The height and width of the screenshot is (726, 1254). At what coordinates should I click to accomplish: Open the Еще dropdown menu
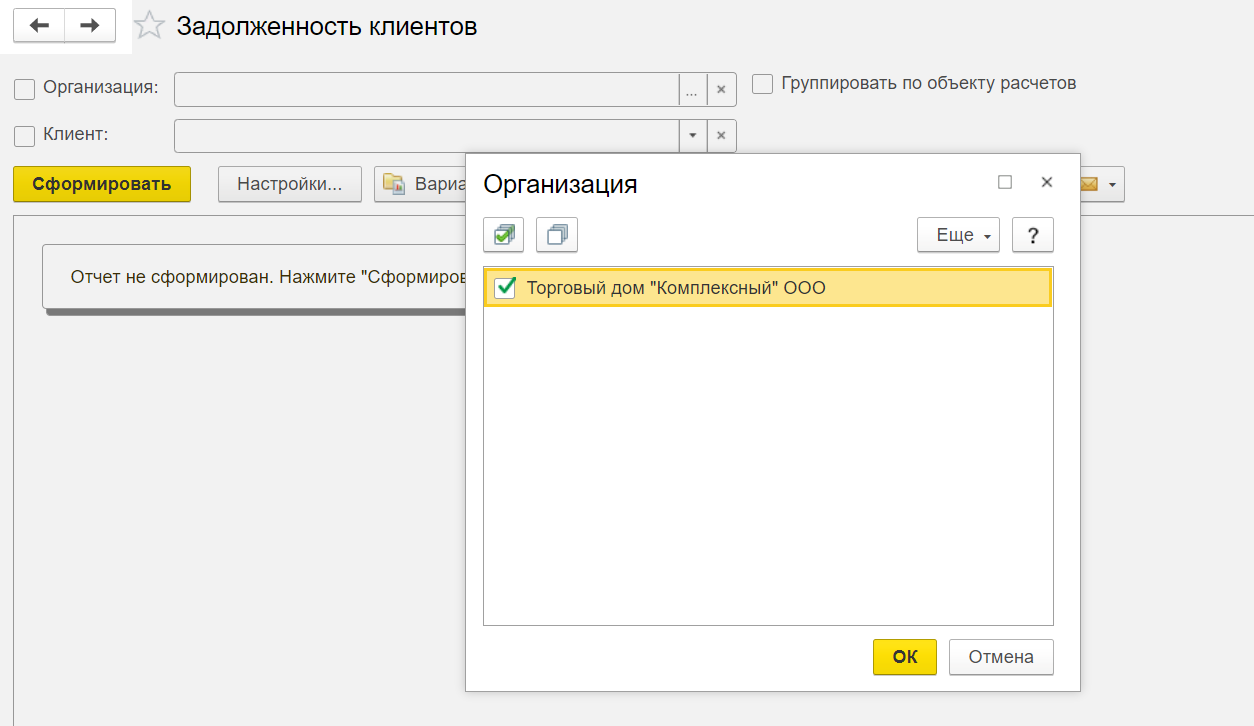[958, 236]
